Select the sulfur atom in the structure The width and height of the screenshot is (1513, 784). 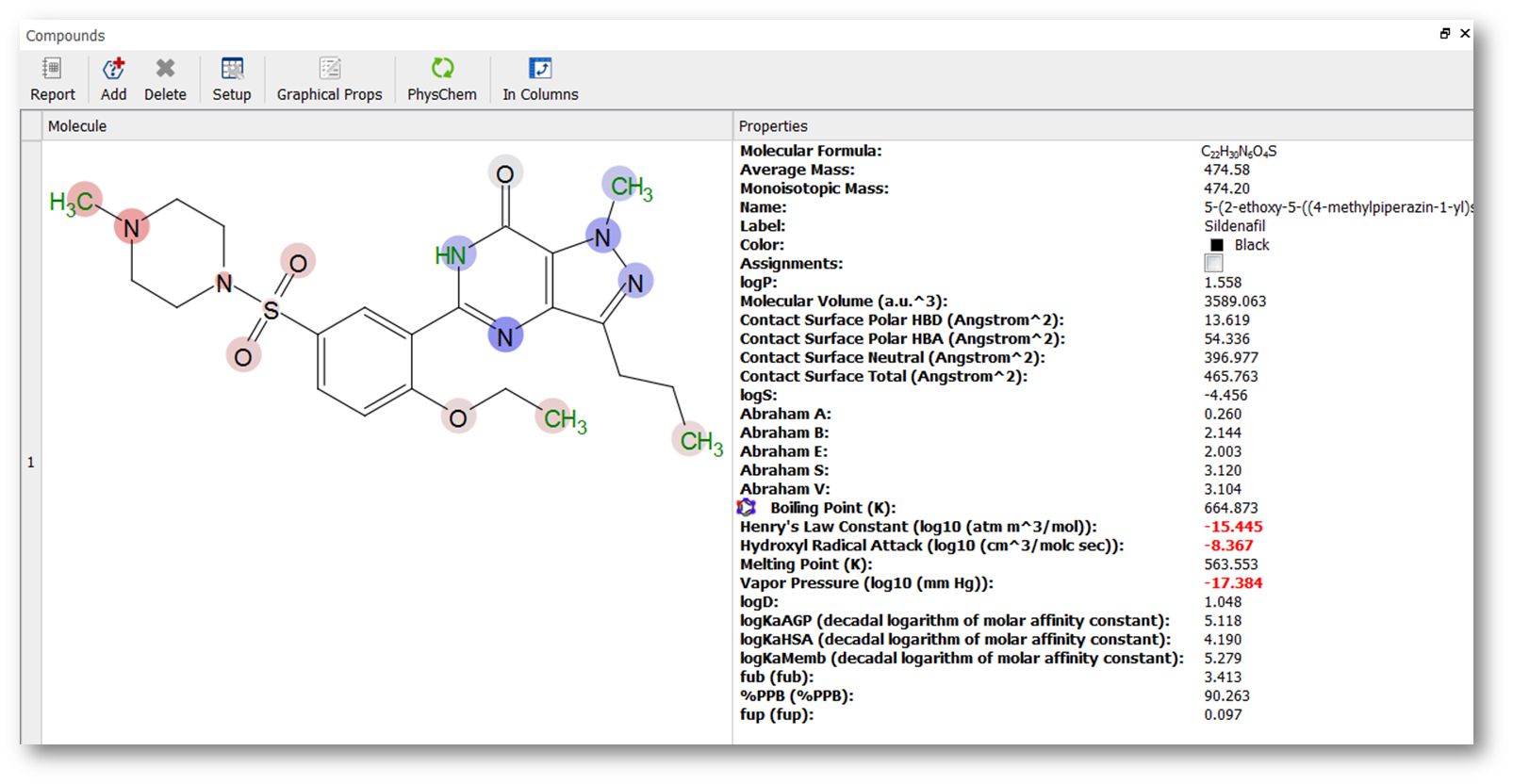pyautogui.click(x=271, y=310)
